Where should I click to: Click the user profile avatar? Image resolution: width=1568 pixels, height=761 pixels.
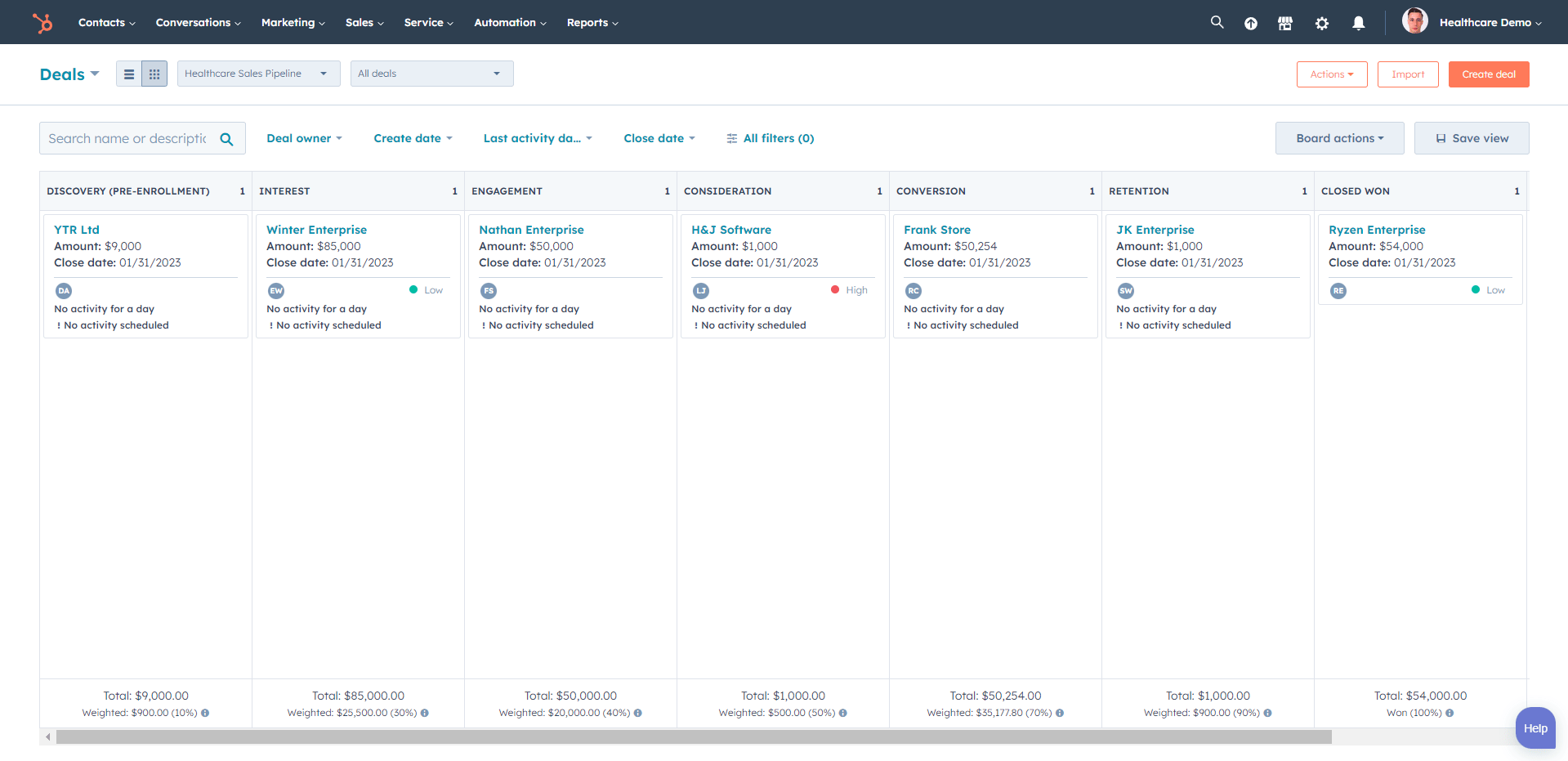(1415, 21)
